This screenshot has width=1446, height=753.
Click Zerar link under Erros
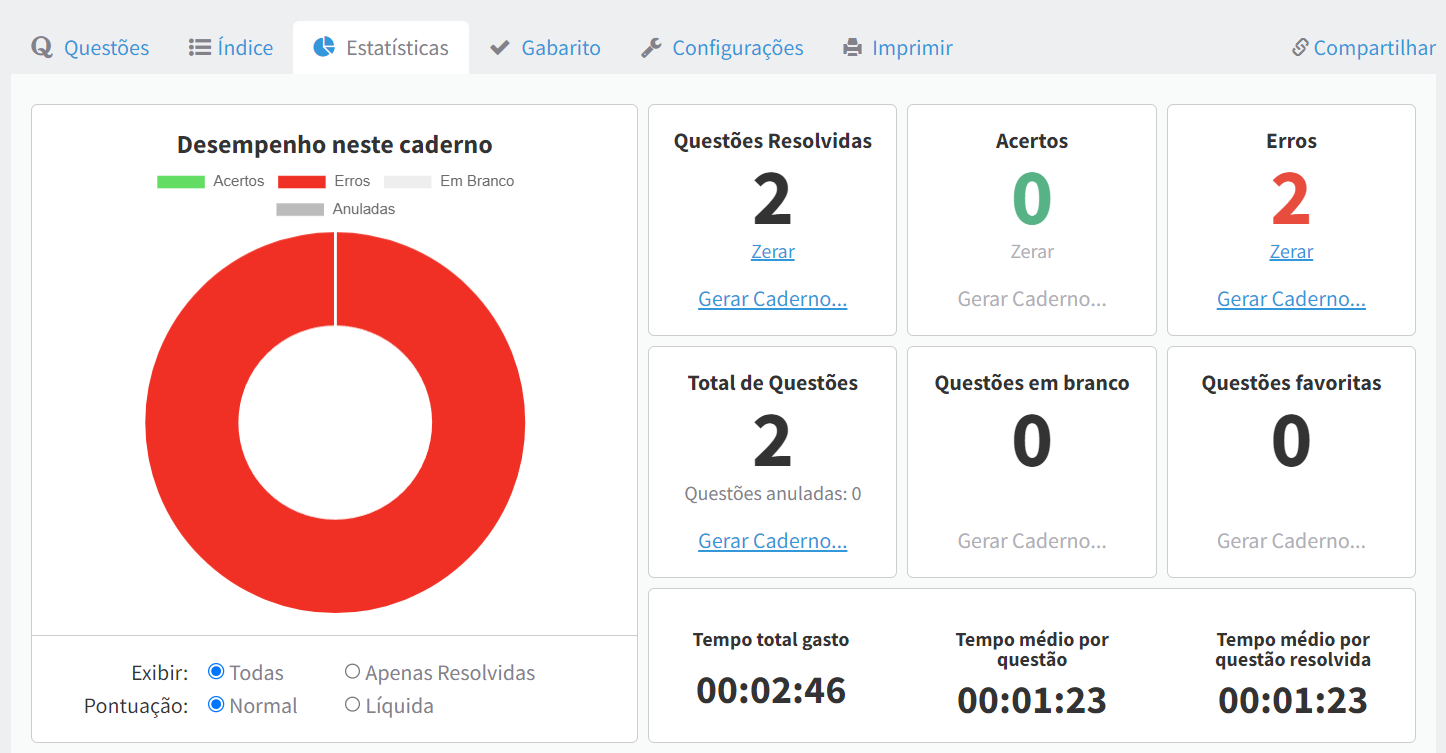(x=1291, y=252)
